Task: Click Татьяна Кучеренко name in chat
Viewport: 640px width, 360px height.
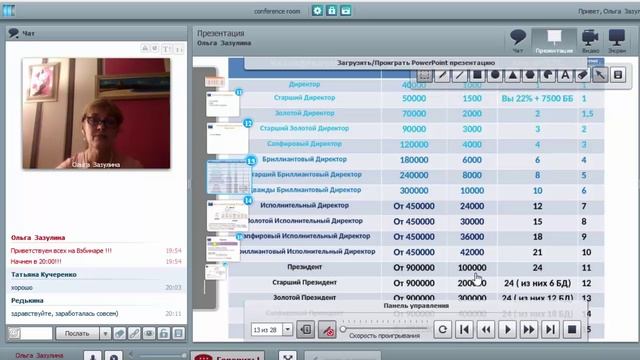Action: 44,275
